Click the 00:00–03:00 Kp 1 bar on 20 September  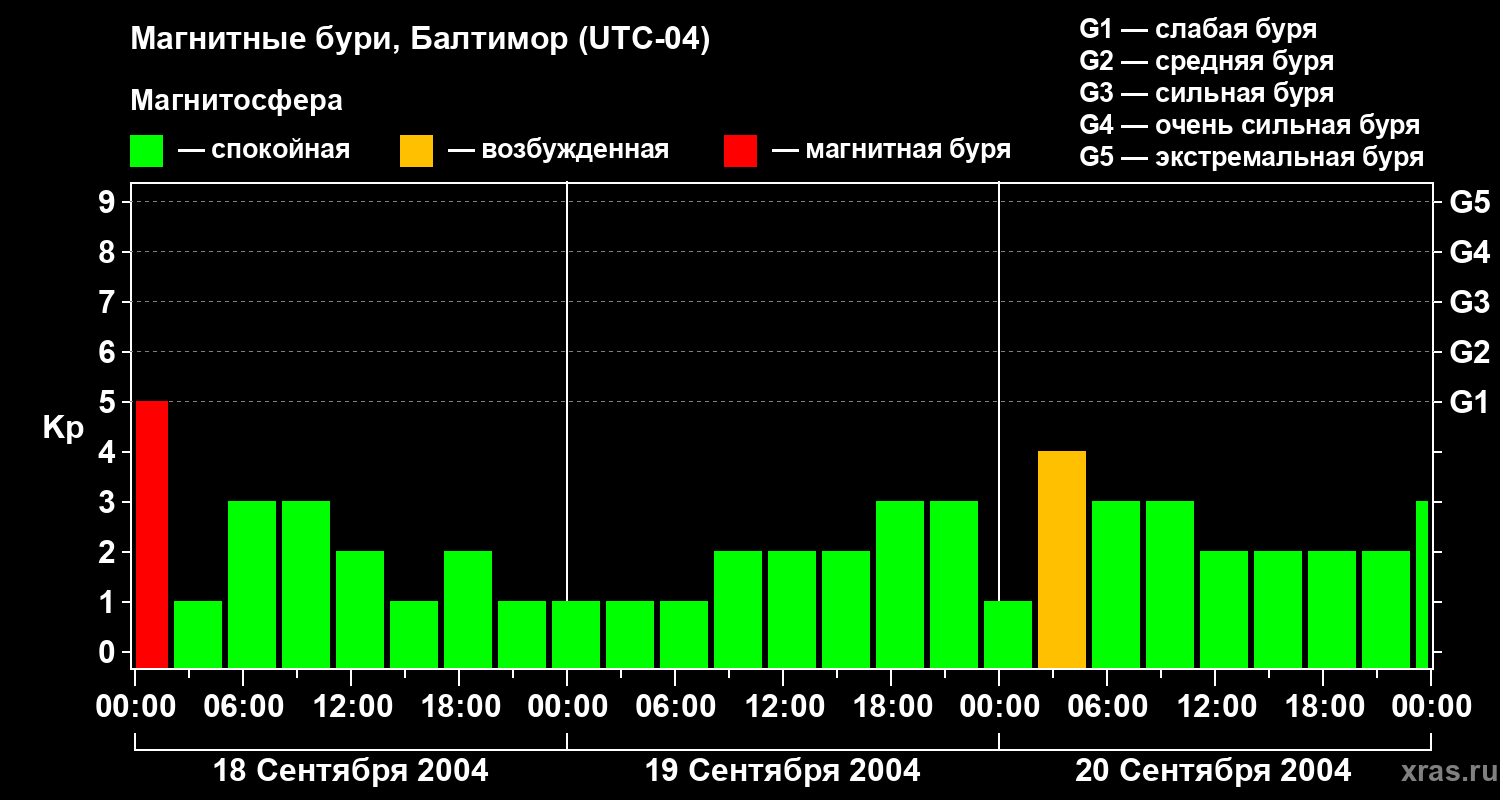1008,635
